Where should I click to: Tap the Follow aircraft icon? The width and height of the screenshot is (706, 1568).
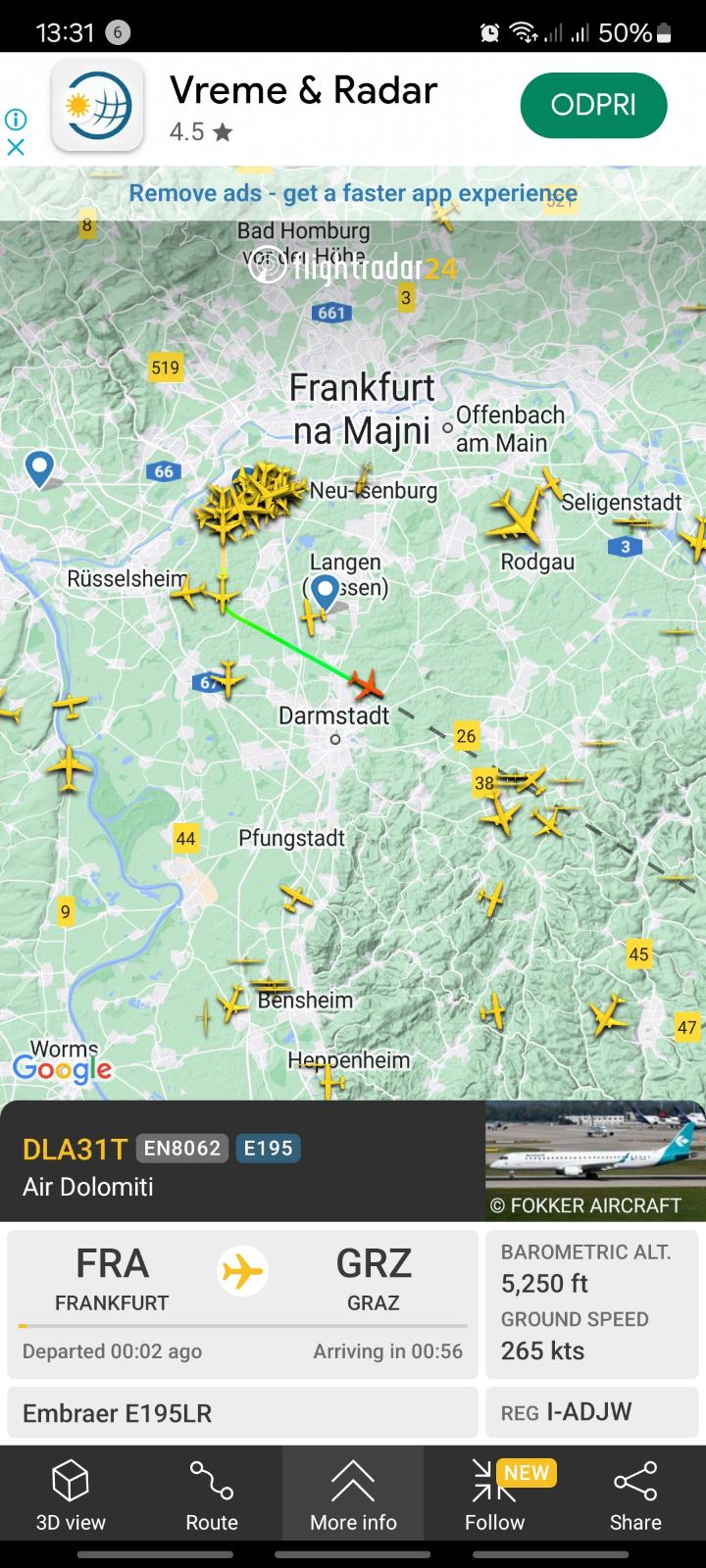(x=494, y=1481)
